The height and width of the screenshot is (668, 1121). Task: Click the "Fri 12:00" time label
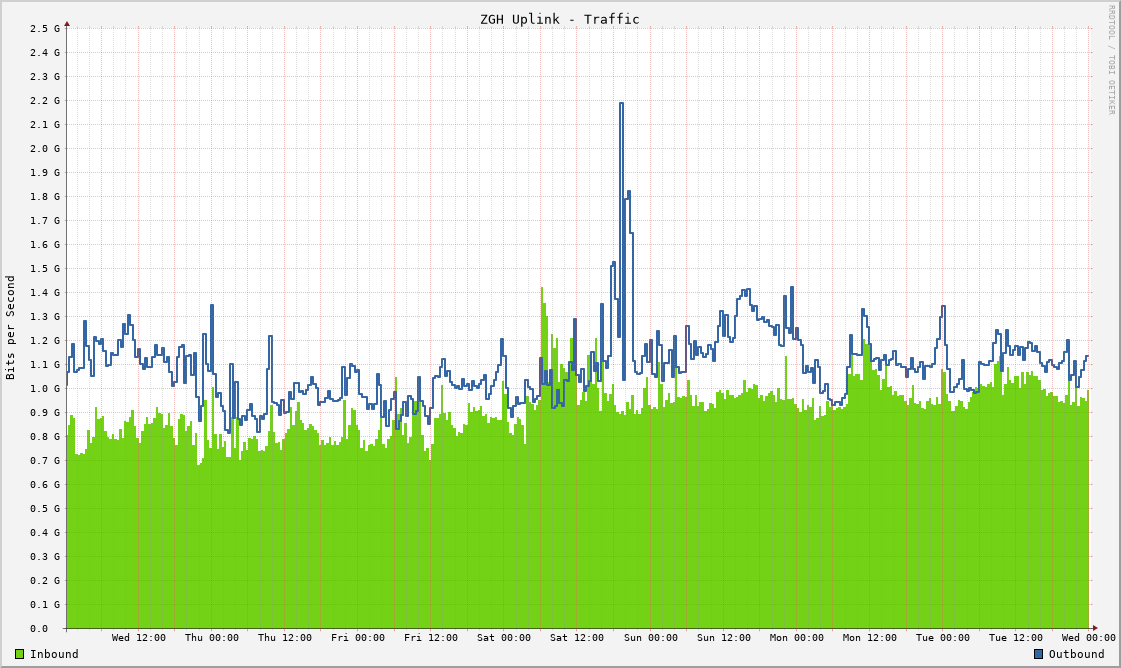pos(430,637)
